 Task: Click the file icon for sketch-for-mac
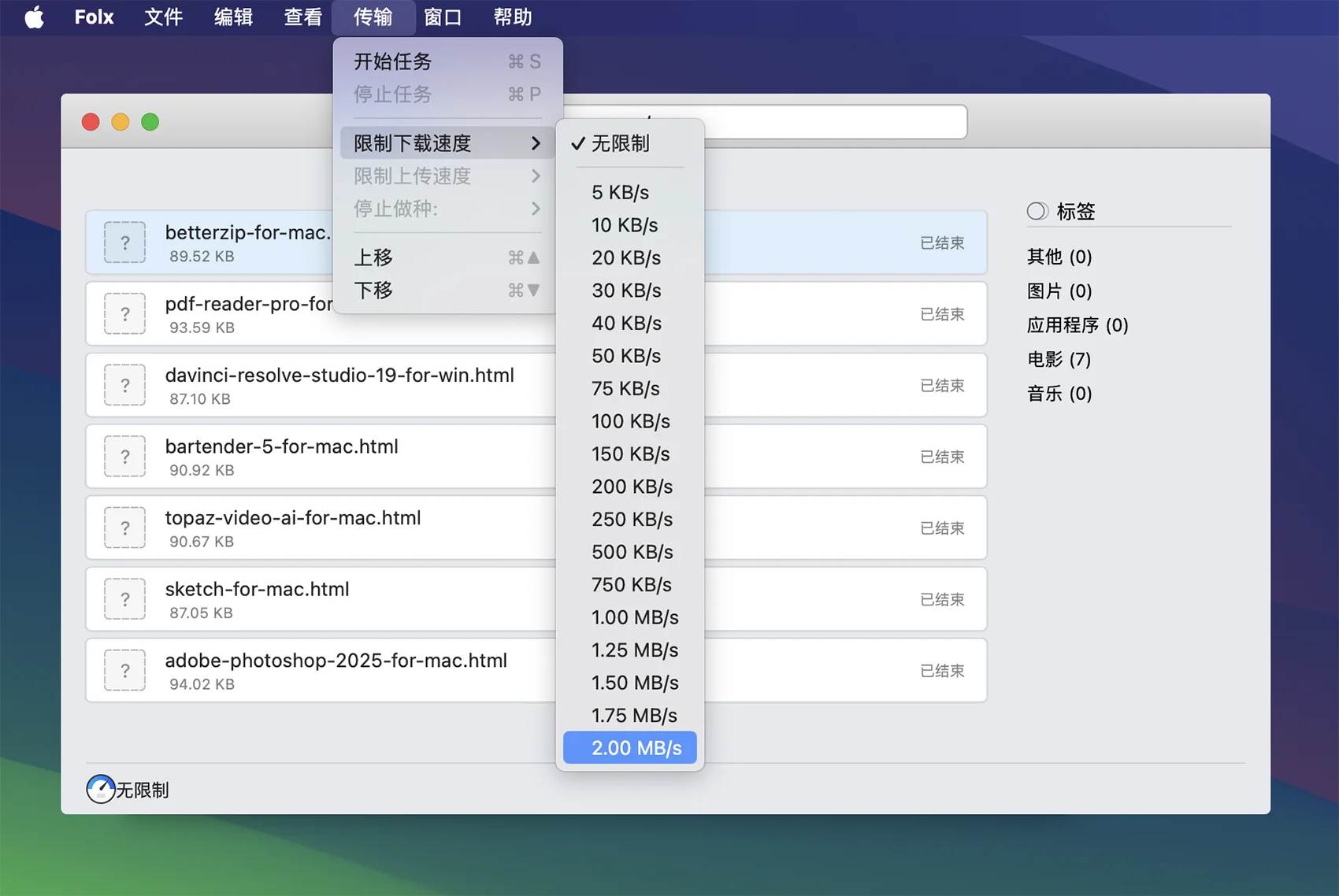tap(124, 599)
